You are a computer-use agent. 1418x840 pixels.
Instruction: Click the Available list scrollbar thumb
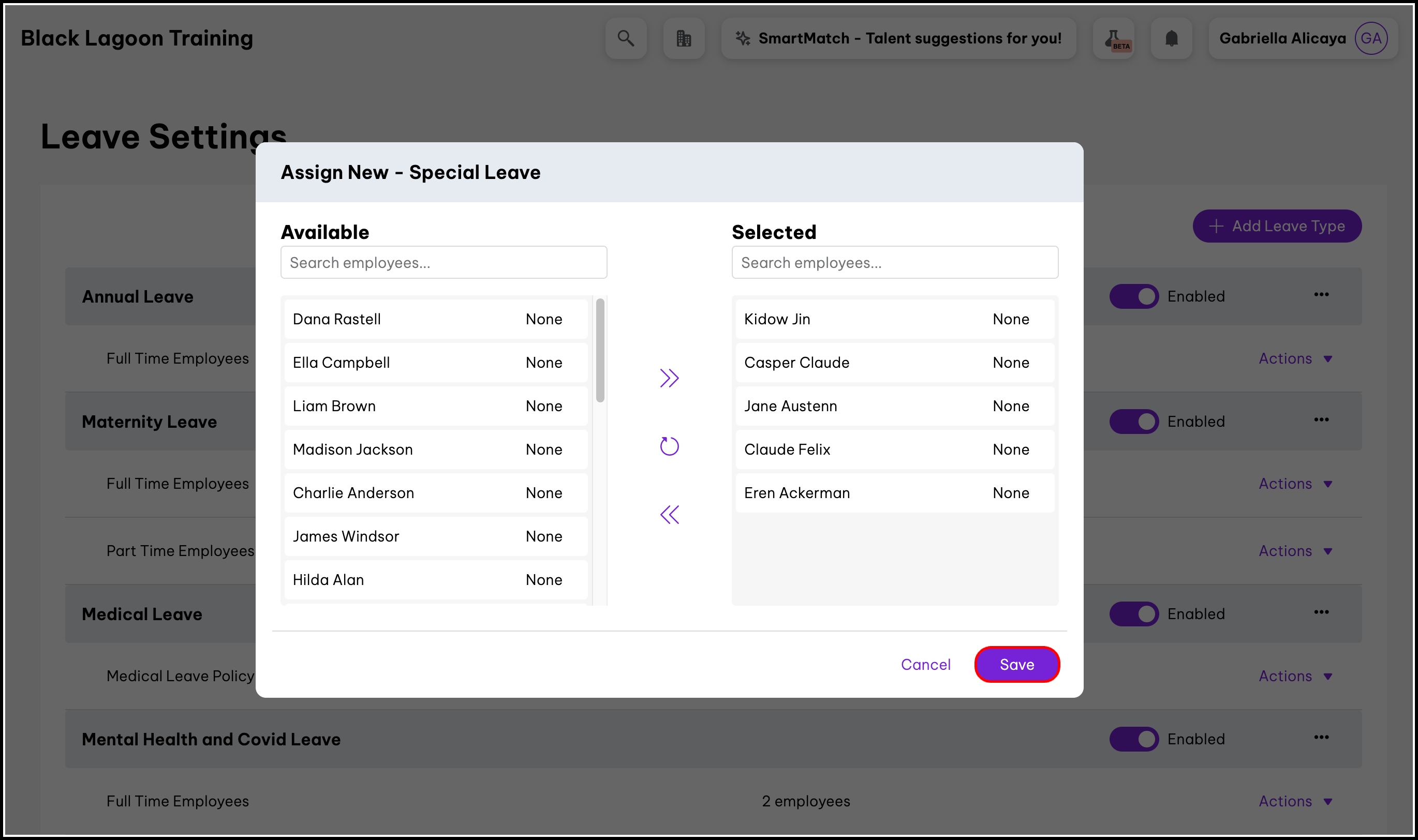[600, 351]
